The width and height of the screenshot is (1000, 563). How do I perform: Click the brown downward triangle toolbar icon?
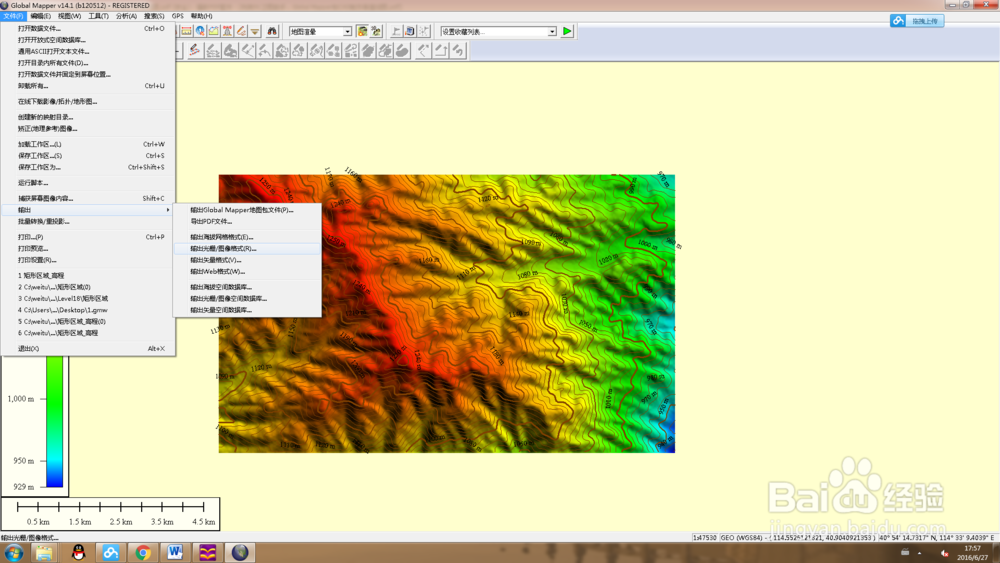click(255, 31)
